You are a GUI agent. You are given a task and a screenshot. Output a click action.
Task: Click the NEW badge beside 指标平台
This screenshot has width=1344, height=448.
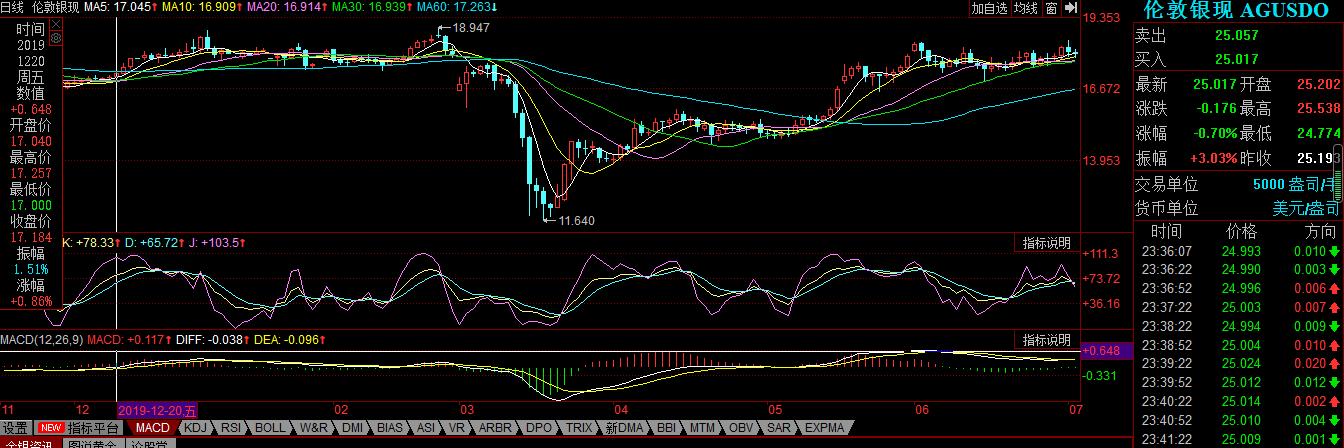pyautogui.click(x=50, y=428)
